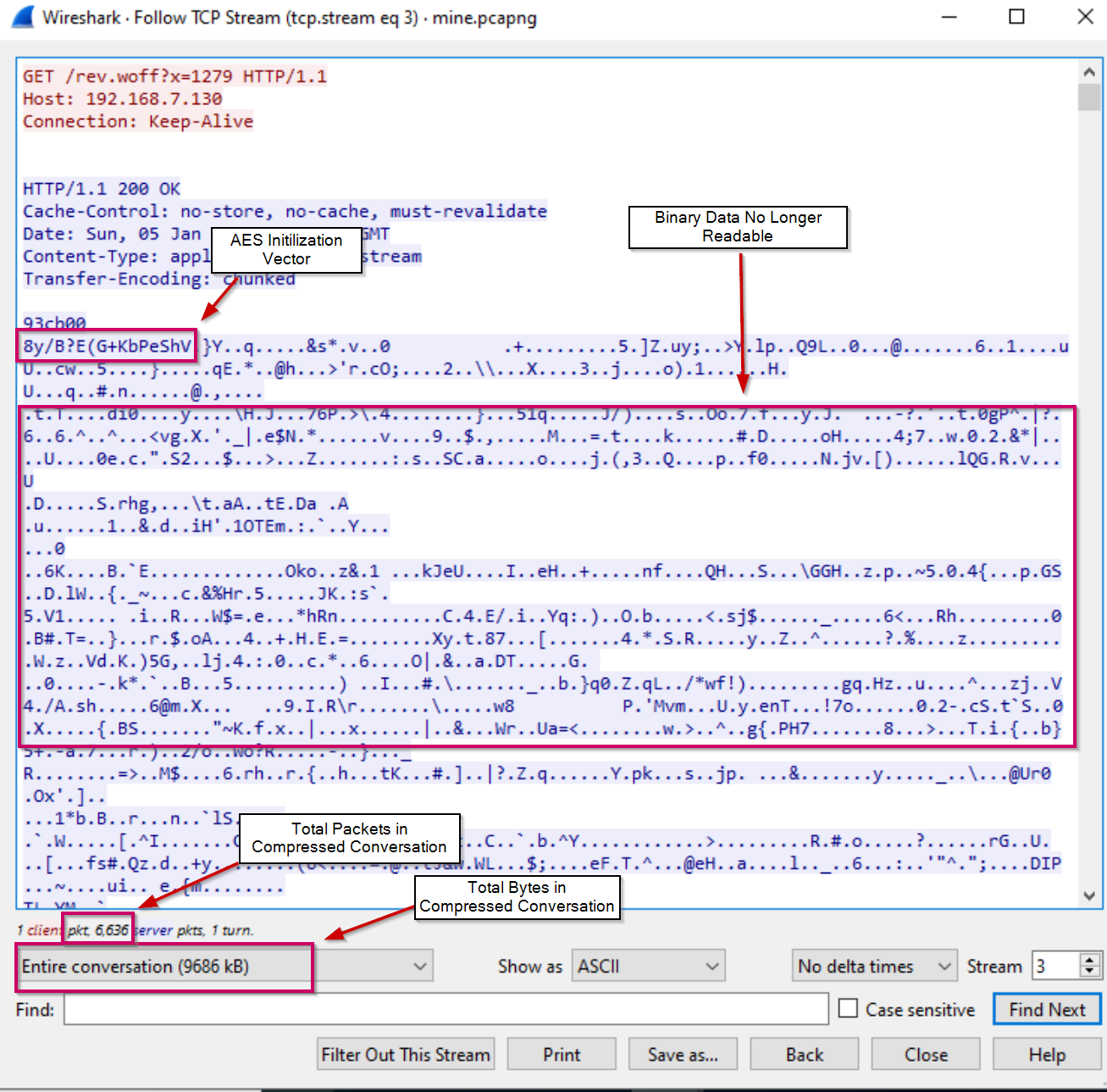Click inside the Find text field
Screen dimensions: 1107x1092
[x=446, y=1009]
